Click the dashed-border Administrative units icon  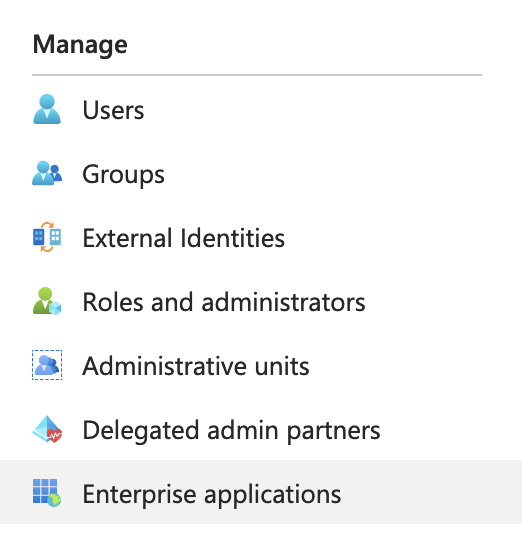(47, 365)
